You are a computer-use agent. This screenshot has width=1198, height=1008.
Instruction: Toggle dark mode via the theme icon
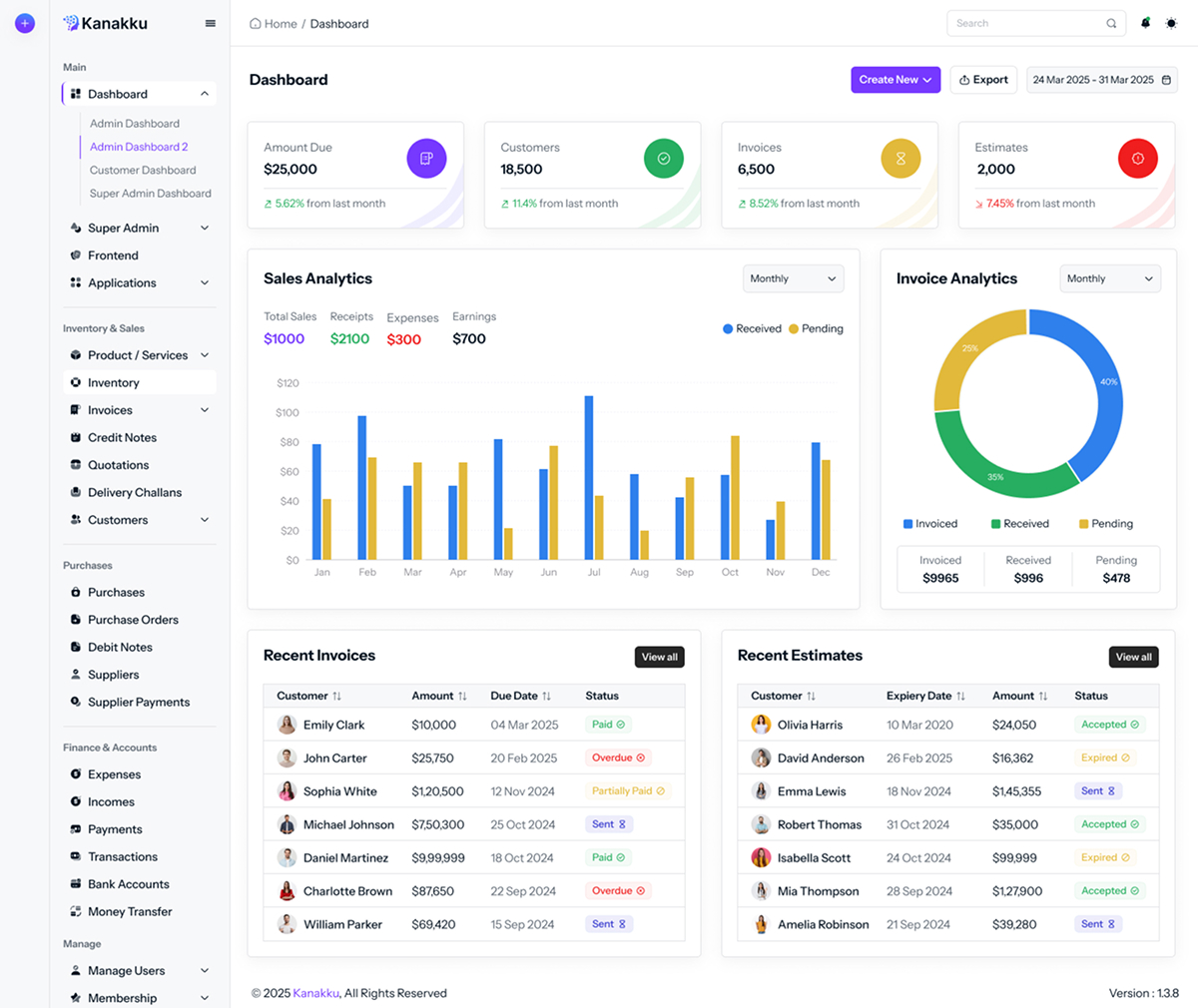(x=1171, y=23)
